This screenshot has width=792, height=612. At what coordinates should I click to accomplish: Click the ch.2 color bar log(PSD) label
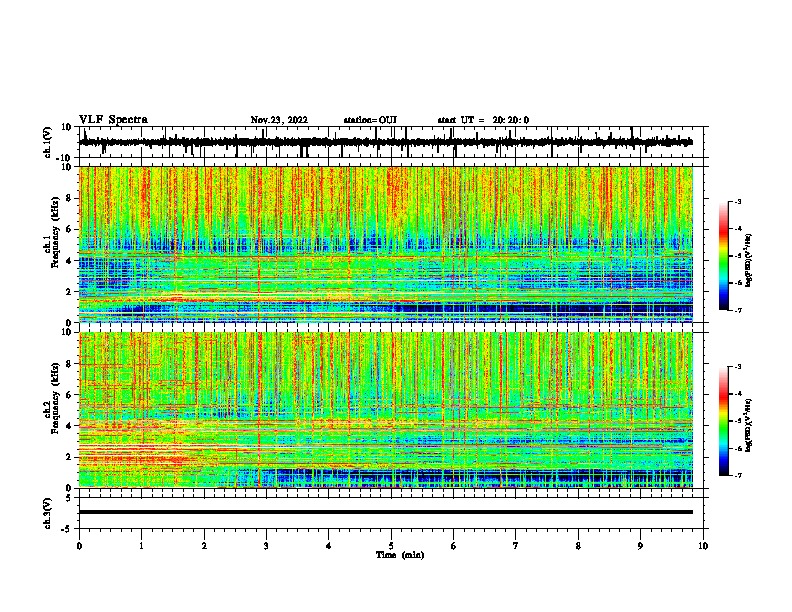tap(748, 425)
